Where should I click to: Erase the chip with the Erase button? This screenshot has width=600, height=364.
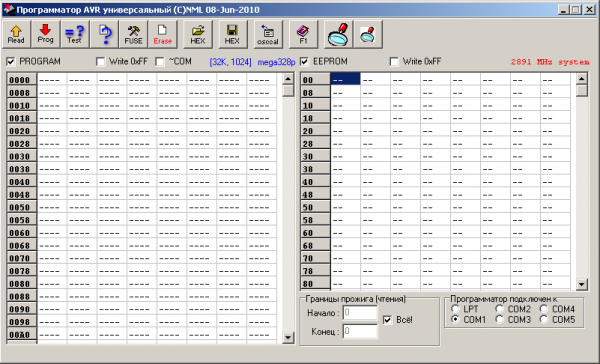click(163, 34)
